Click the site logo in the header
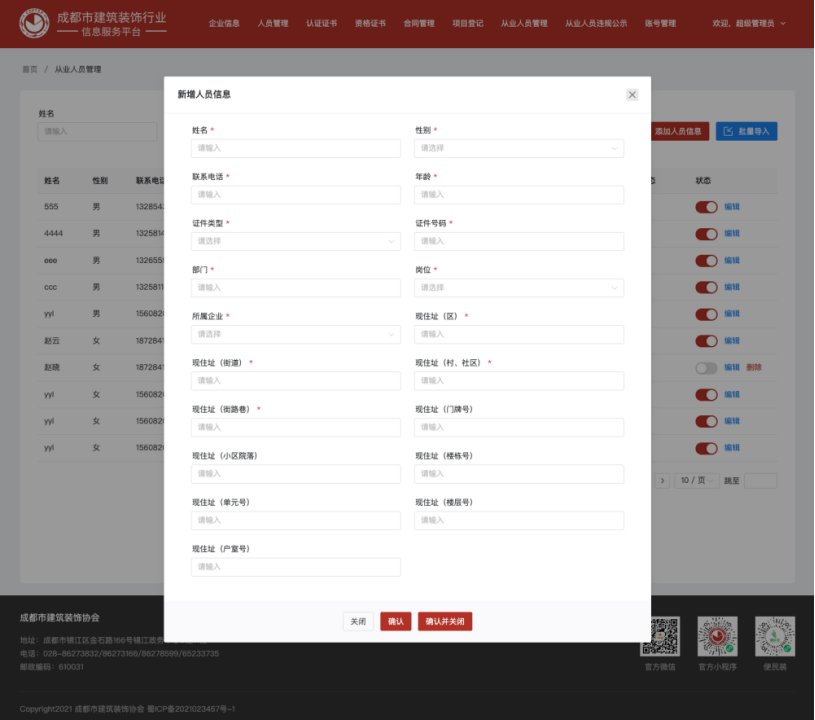The height and width of the screenshot is (720, 815). tap(33, 23)
